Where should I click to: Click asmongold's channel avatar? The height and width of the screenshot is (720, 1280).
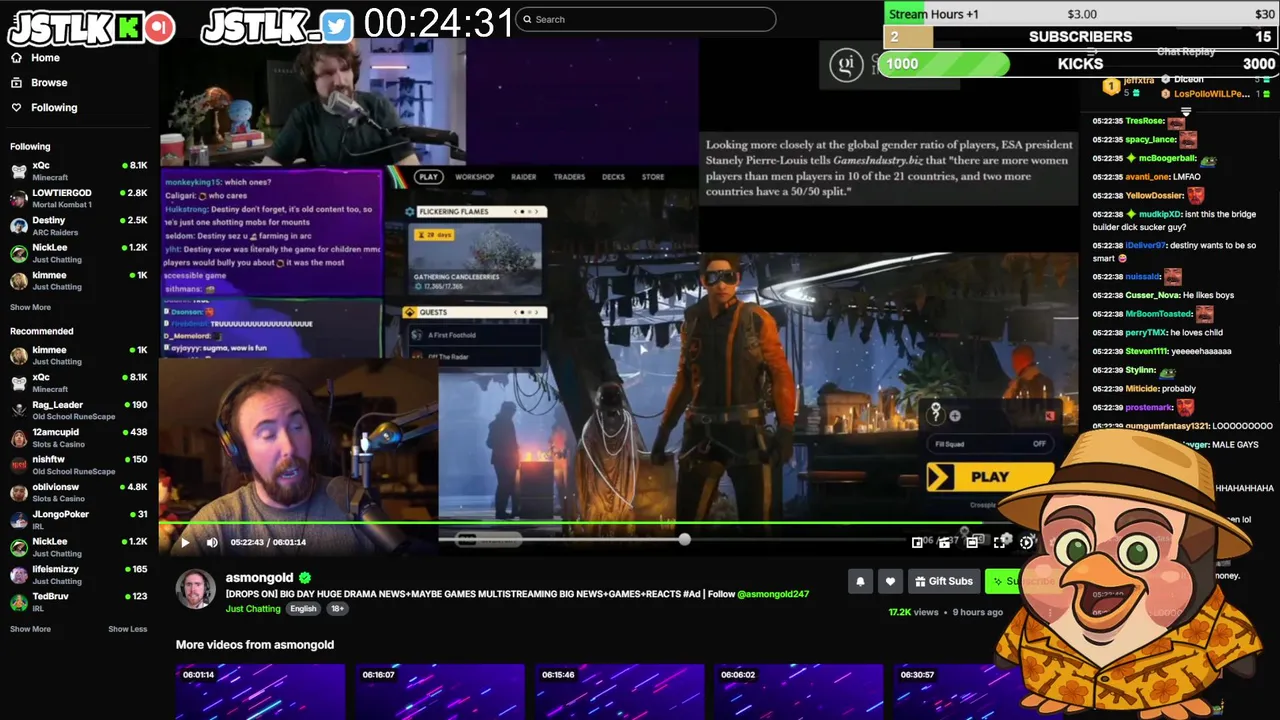[x=196, y=590]
